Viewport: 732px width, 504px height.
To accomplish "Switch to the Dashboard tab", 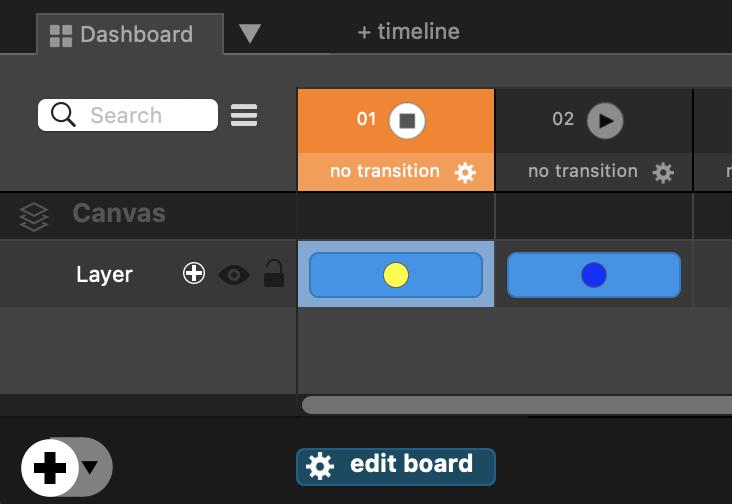I will [x=123, y=35].
